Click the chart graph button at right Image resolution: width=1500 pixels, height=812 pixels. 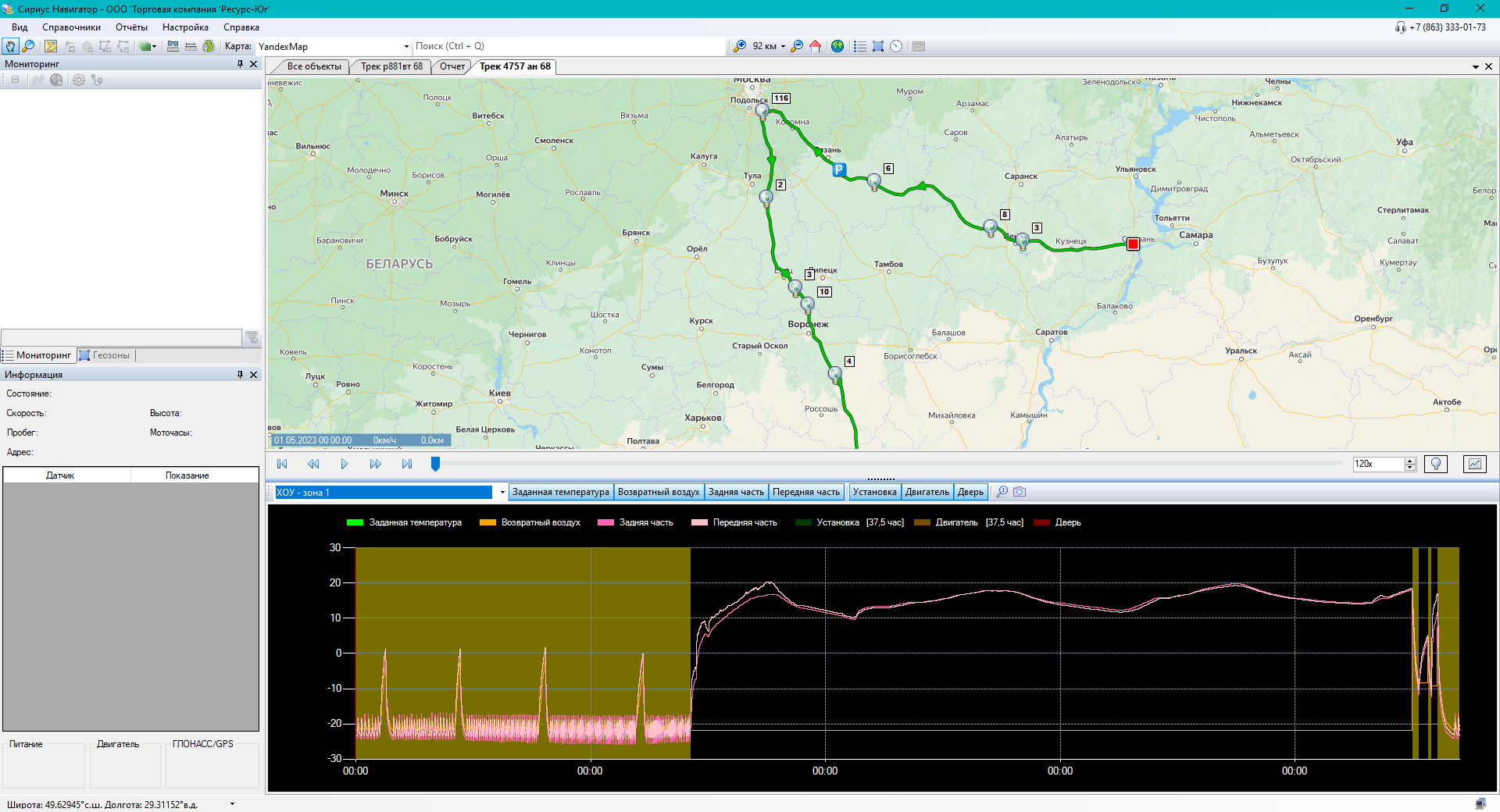click(x=1474, y=464)
